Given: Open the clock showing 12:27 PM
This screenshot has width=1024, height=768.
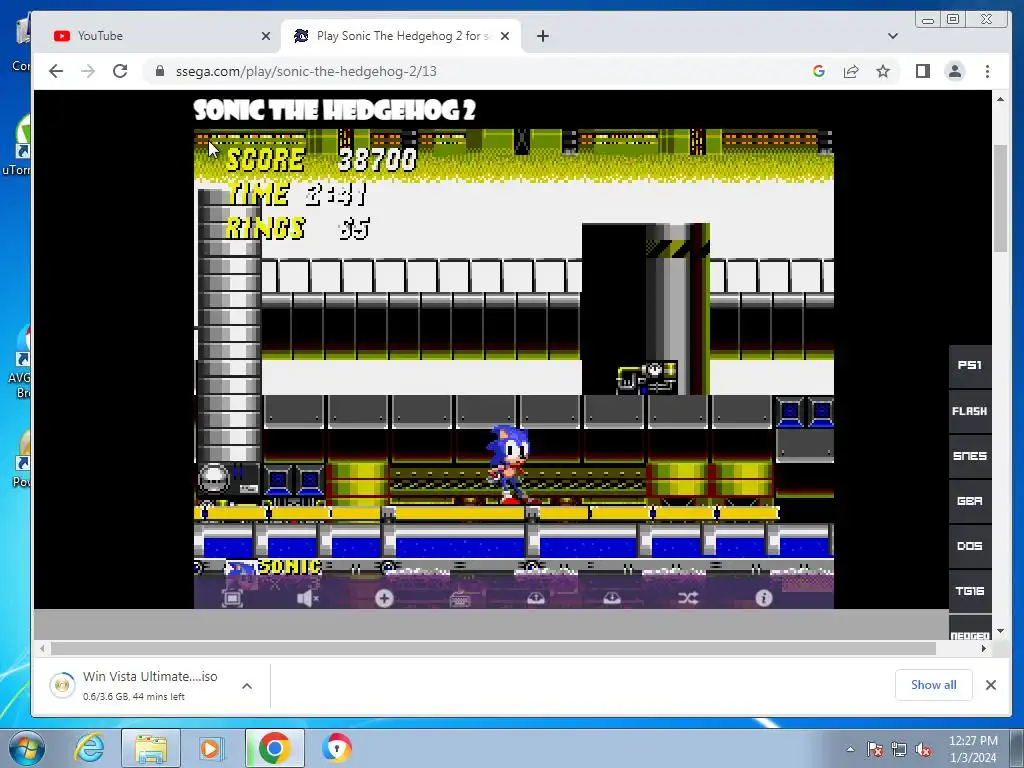Looking at the screenshot, I should point(973,749).
